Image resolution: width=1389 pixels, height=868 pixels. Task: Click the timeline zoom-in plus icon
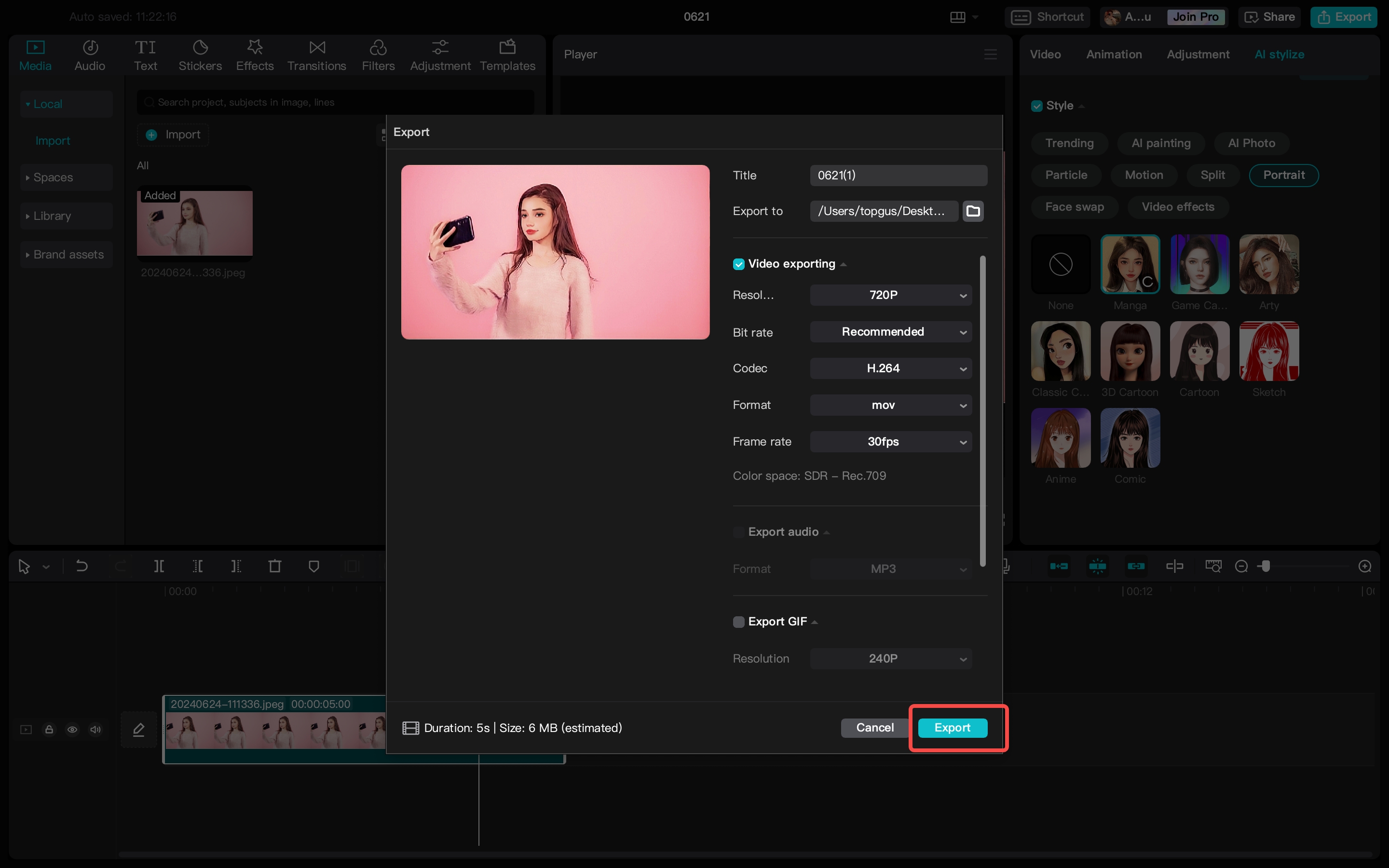point(1365,567)
